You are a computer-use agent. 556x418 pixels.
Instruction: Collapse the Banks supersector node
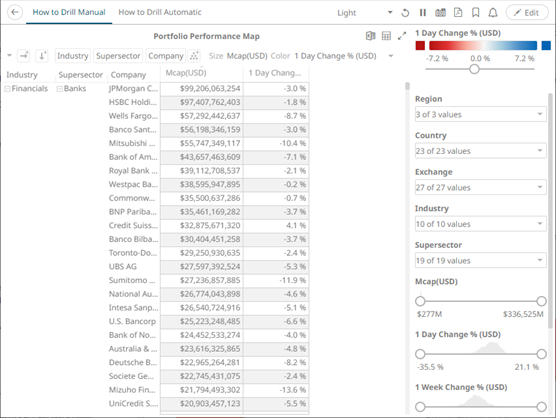pos(60,89)
